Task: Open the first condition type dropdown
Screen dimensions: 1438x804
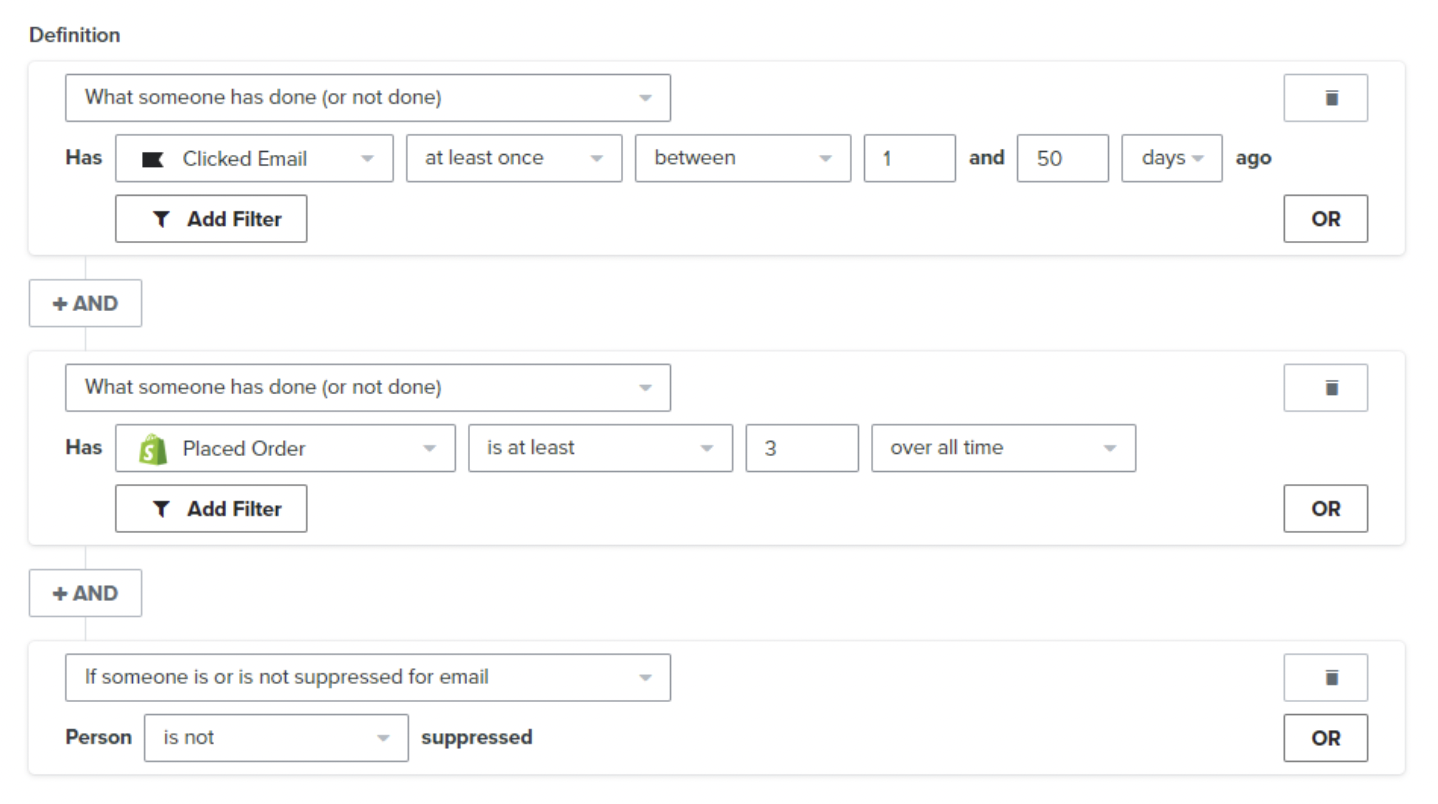Action: coord(368,98)
